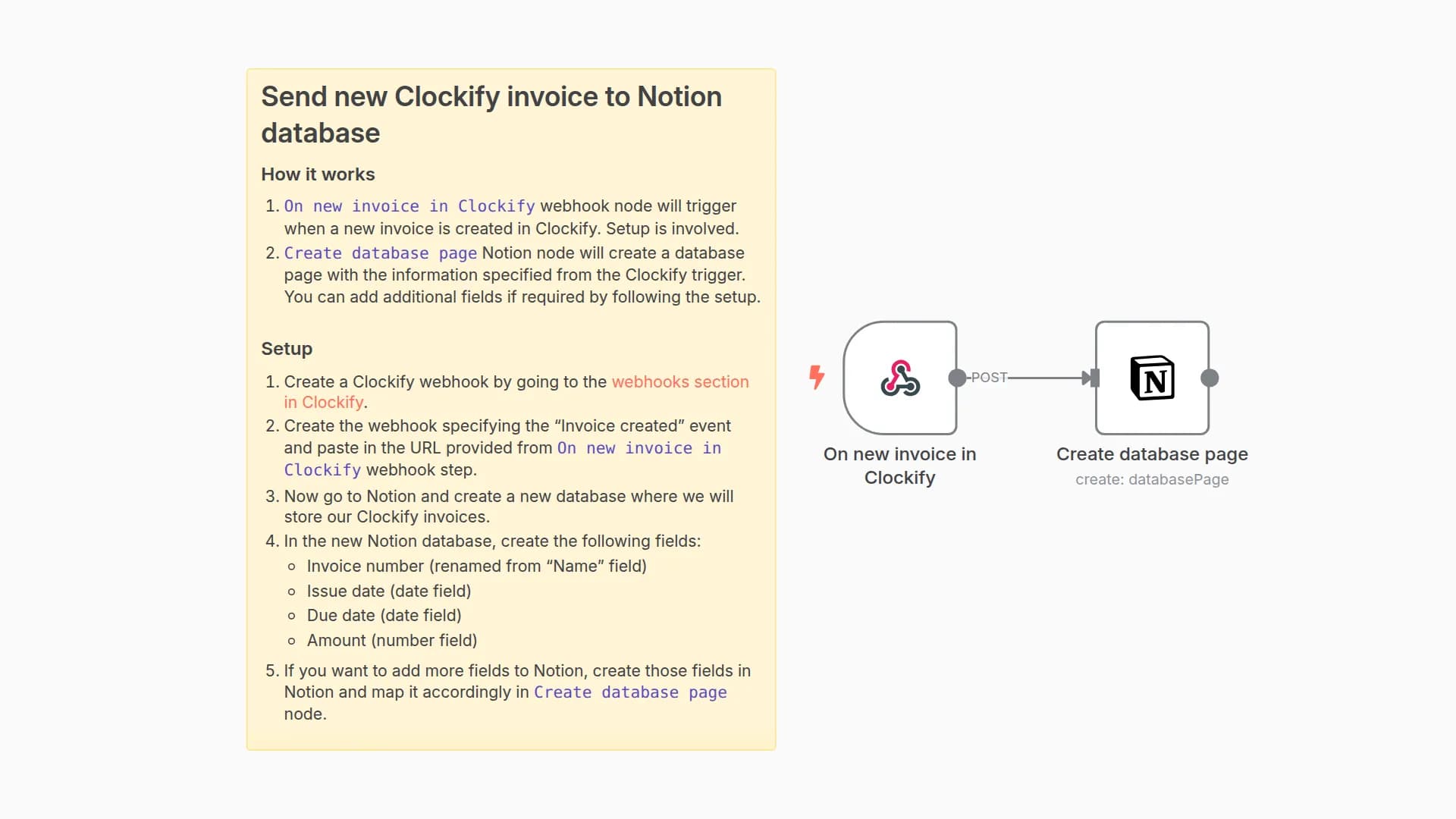Click 'In the new Notion database, create the following fields'

point(492,541)
